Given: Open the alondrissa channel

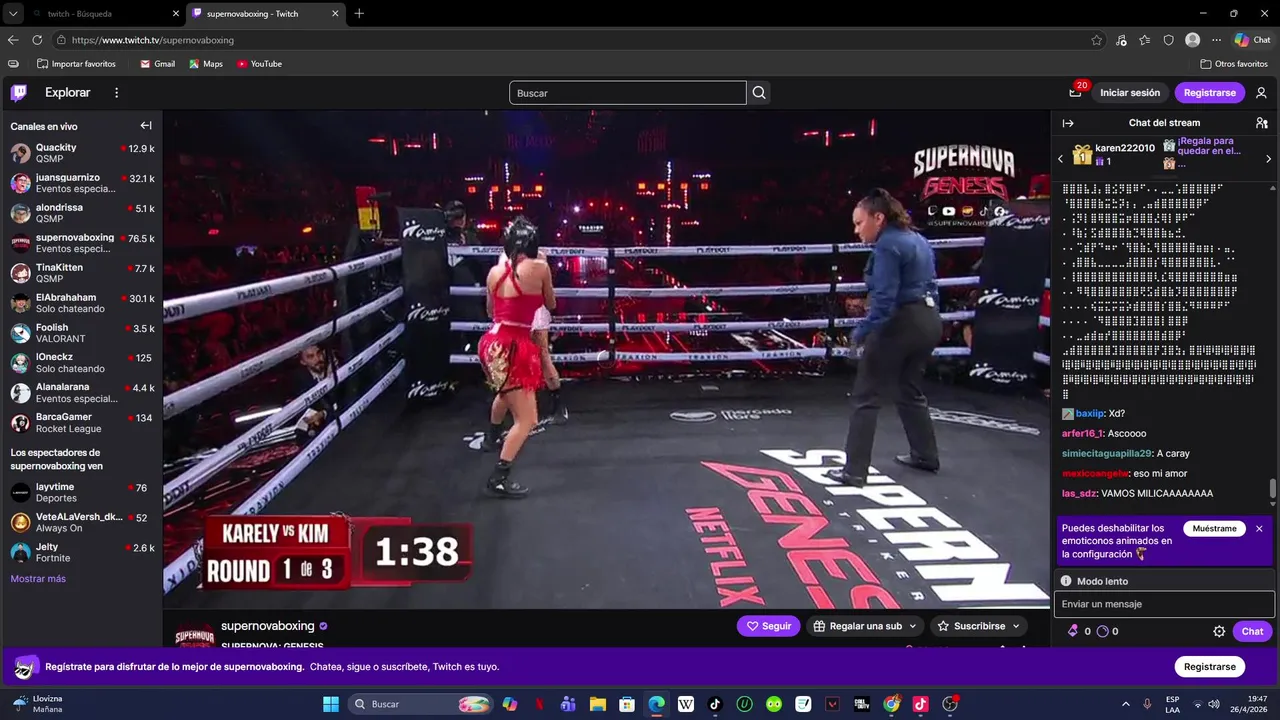Looking at the screenshot, I should [82, 213].
